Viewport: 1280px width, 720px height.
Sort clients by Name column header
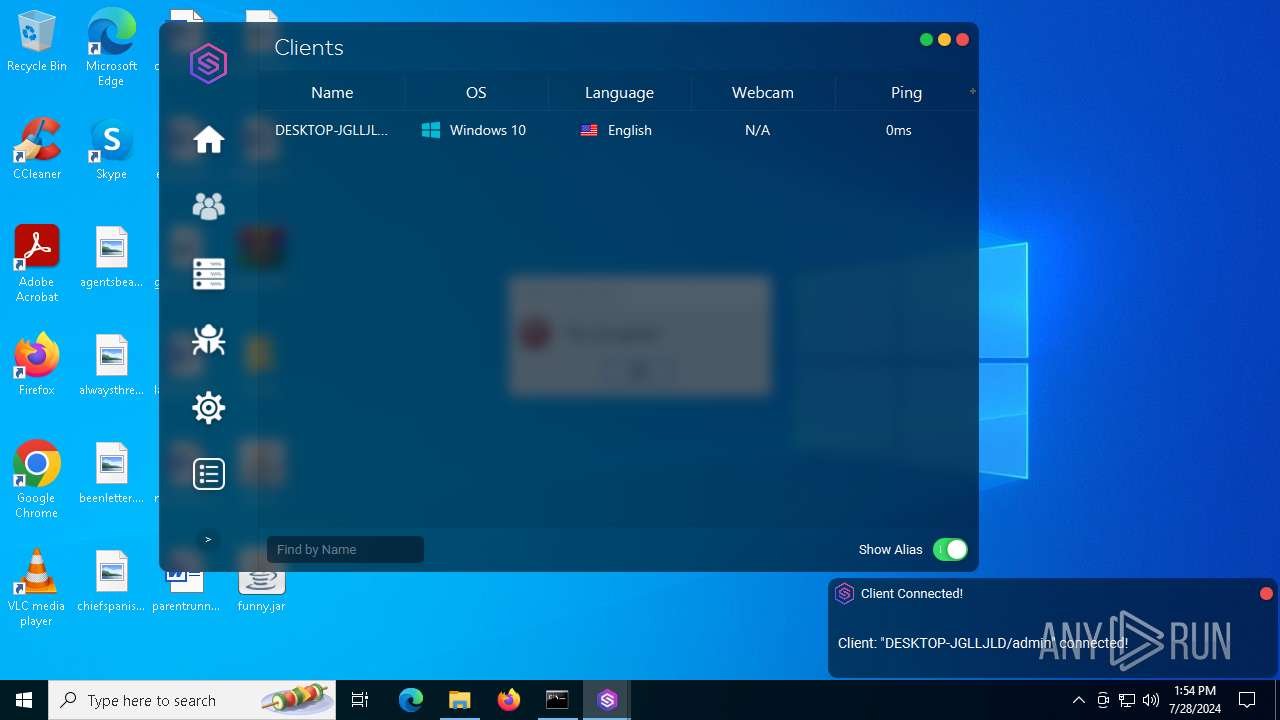pos(332,92)
